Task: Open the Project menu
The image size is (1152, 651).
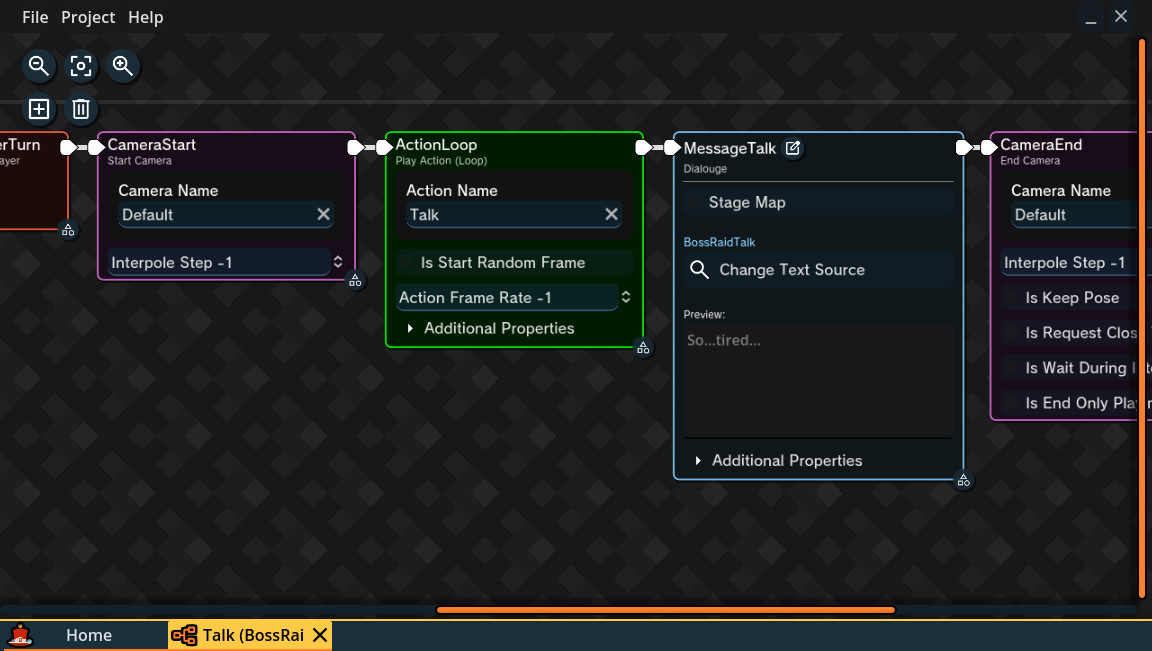Action: point(88,17)
